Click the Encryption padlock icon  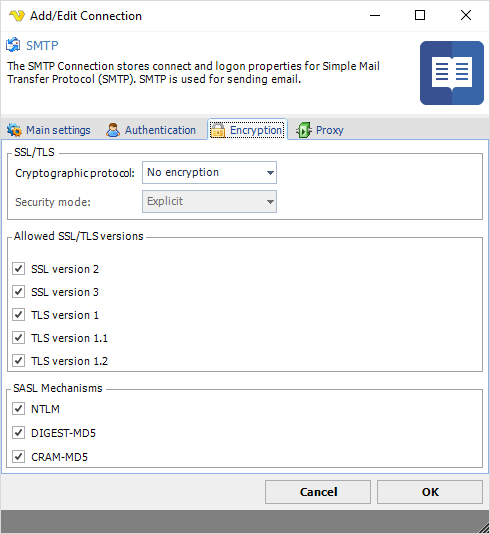click(x=218, y=130)
